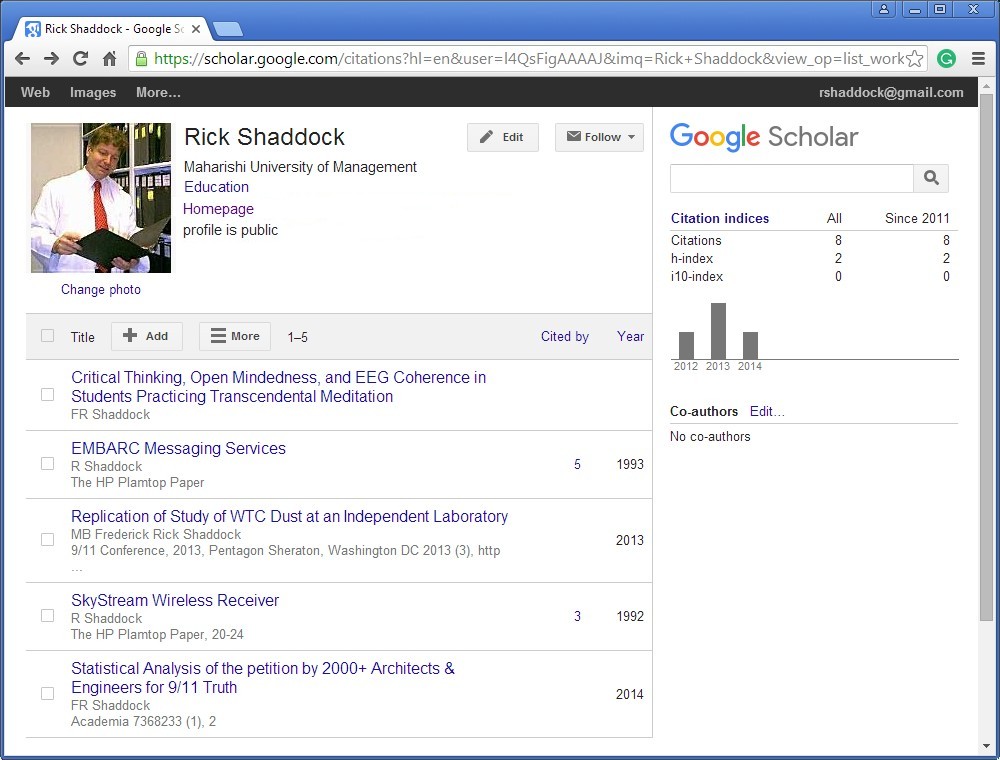This screenshot has width=1000, height=760.
Task: Click the Add article button
Action: 147,336
